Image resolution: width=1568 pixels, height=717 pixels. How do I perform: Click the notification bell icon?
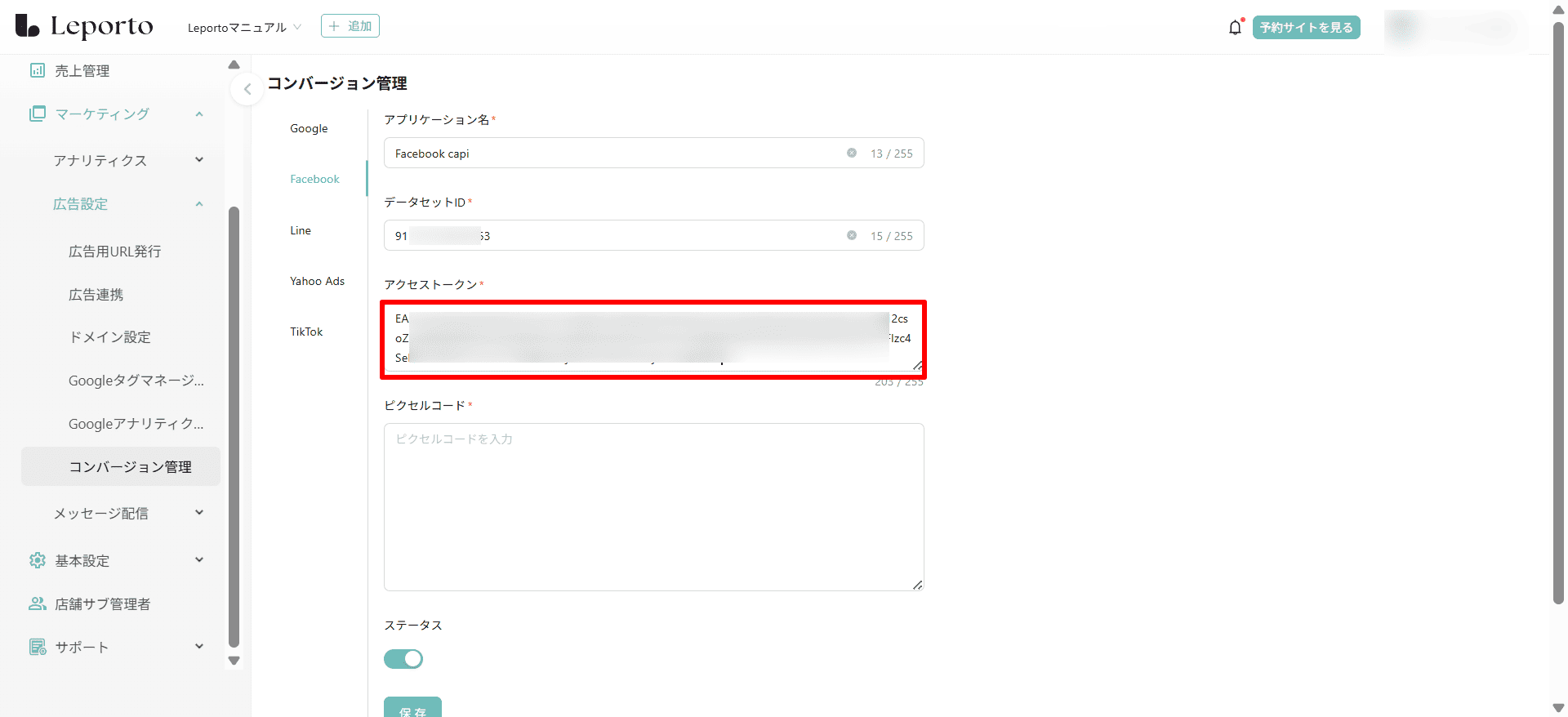(x=1235, y=28)
